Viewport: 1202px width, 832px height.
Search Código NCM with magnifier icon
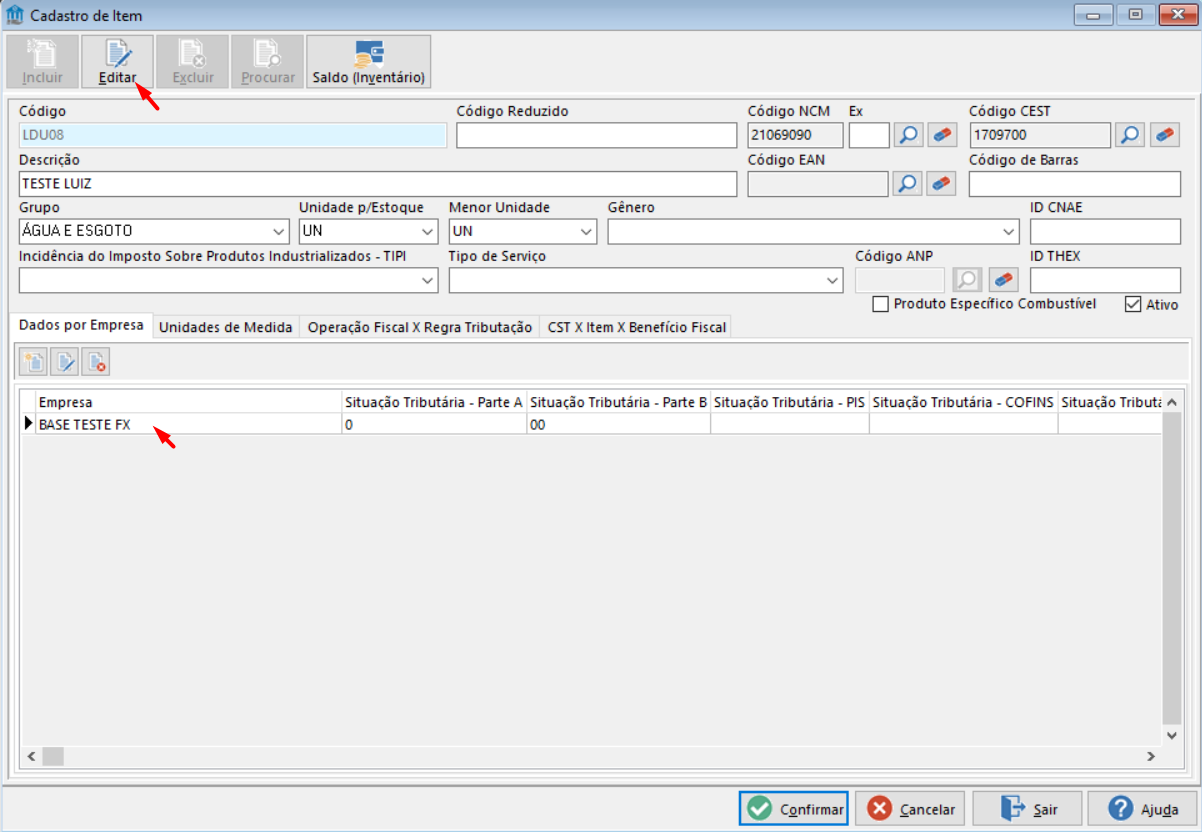pyautogui.click(x=908, y=135)
